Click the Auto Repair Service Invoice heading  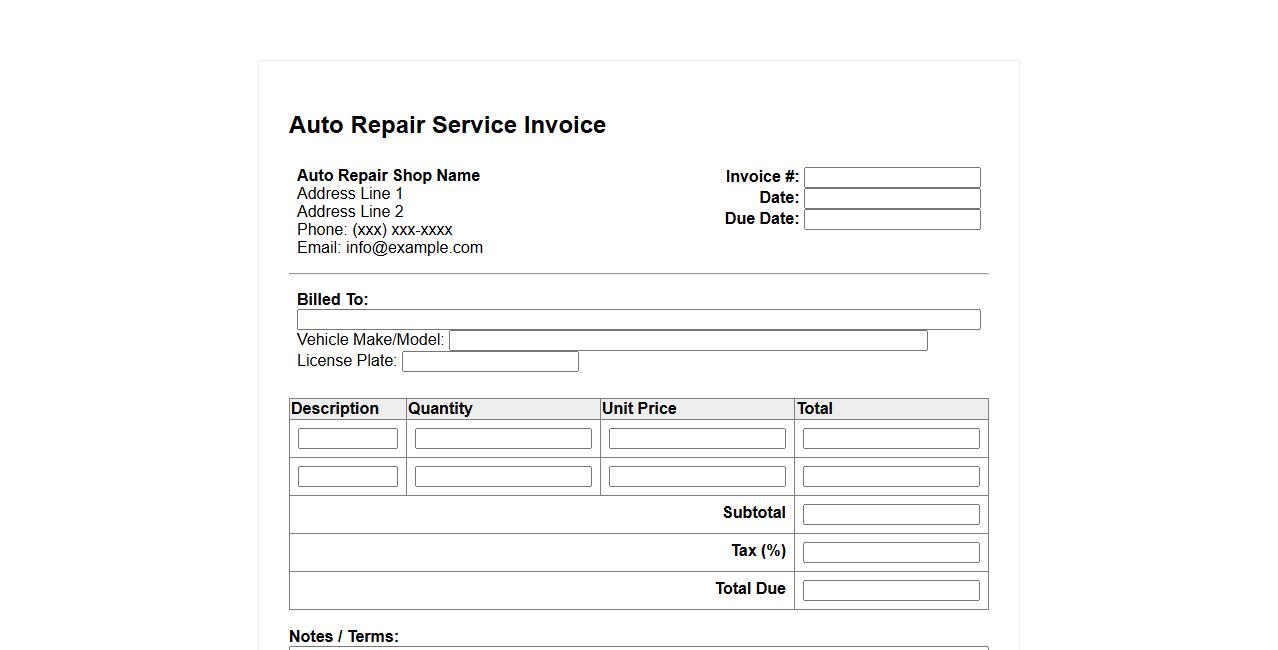tap(447, 125)
